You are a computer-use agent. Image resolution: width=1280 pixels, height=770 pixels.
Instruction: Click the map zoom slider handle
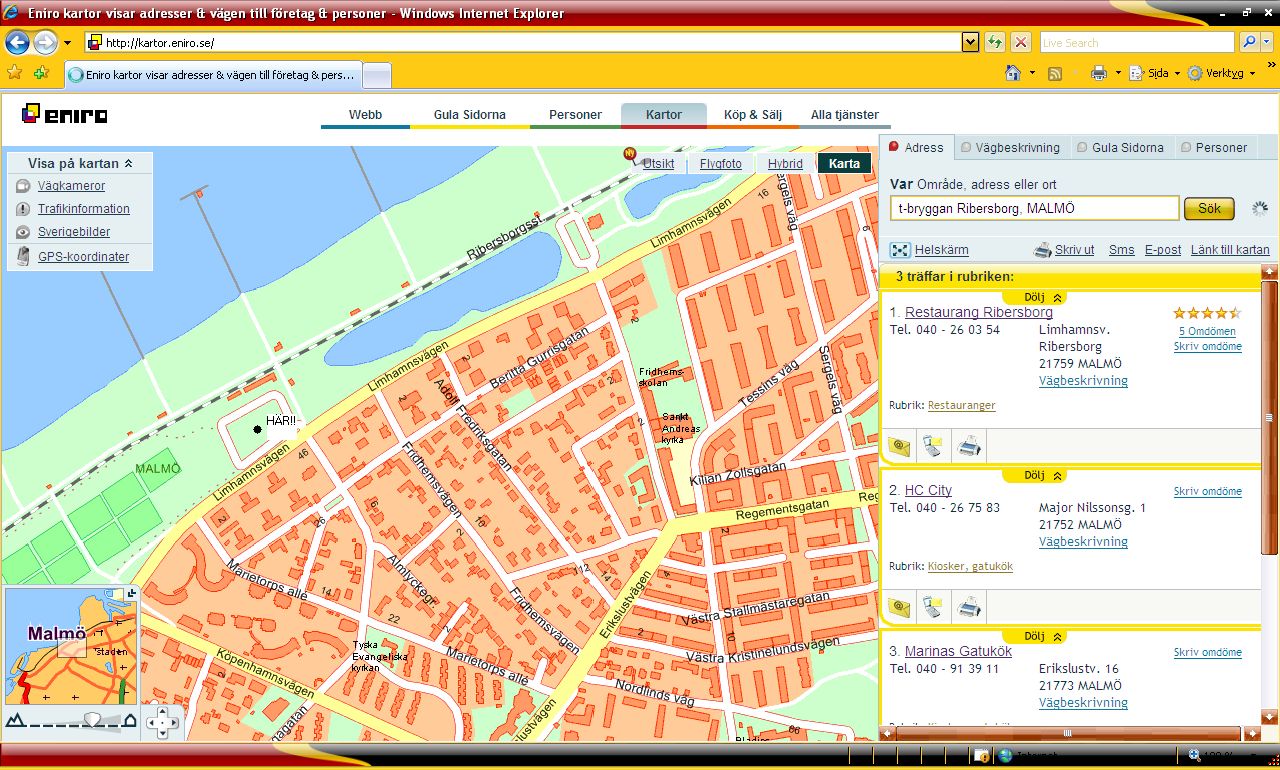coord(92,719)
